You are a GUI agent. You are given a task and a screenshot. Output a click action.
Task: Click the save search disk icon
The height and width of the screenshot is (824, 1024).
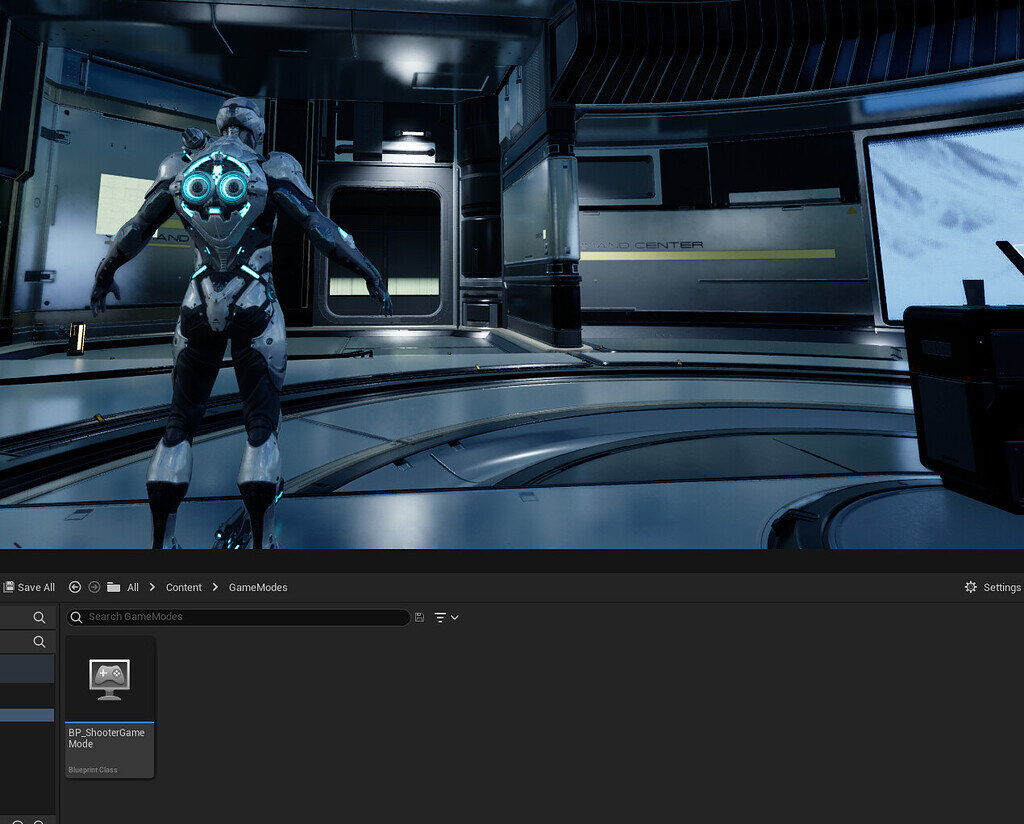tap(419, 617)
